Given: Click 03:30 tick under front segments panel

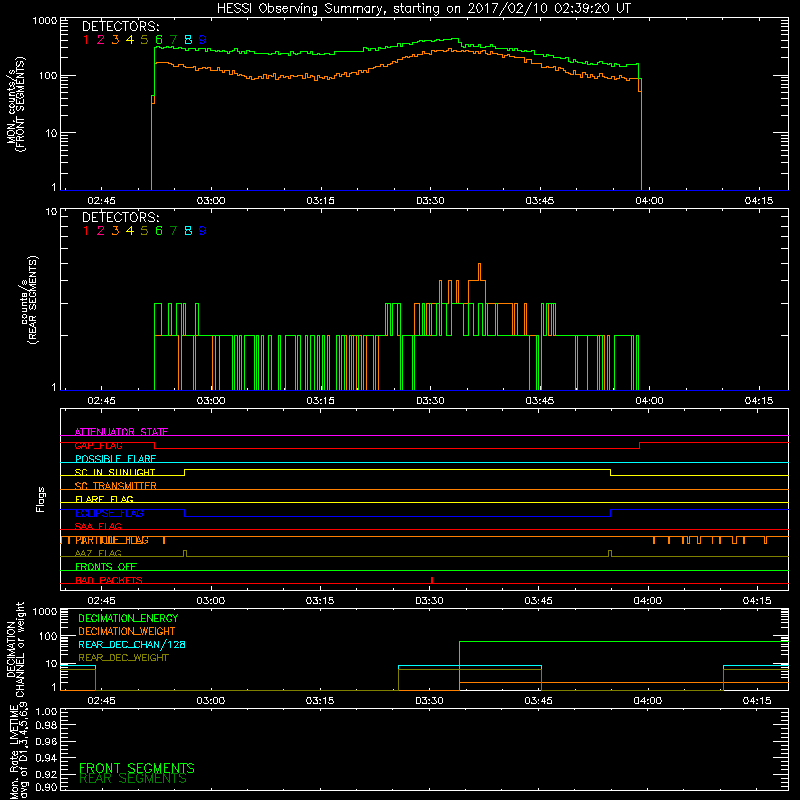Looking at the screenshot, I should click(x=430, y=201).
